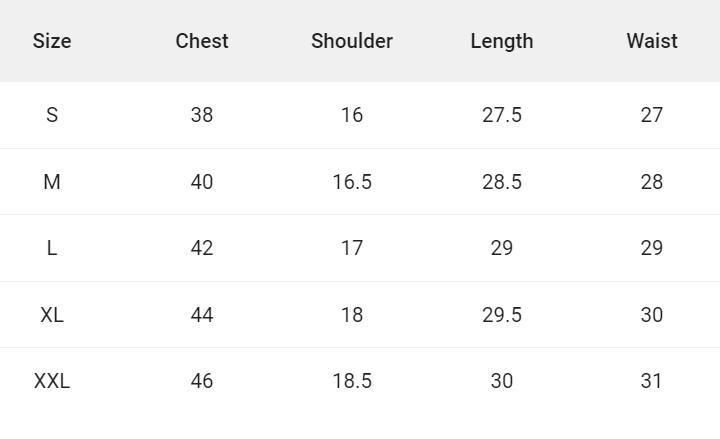Select length value 29.5 in XL row
Viewport: 720px width, 439px height.
pyautogui.click(x=502, y=315)
